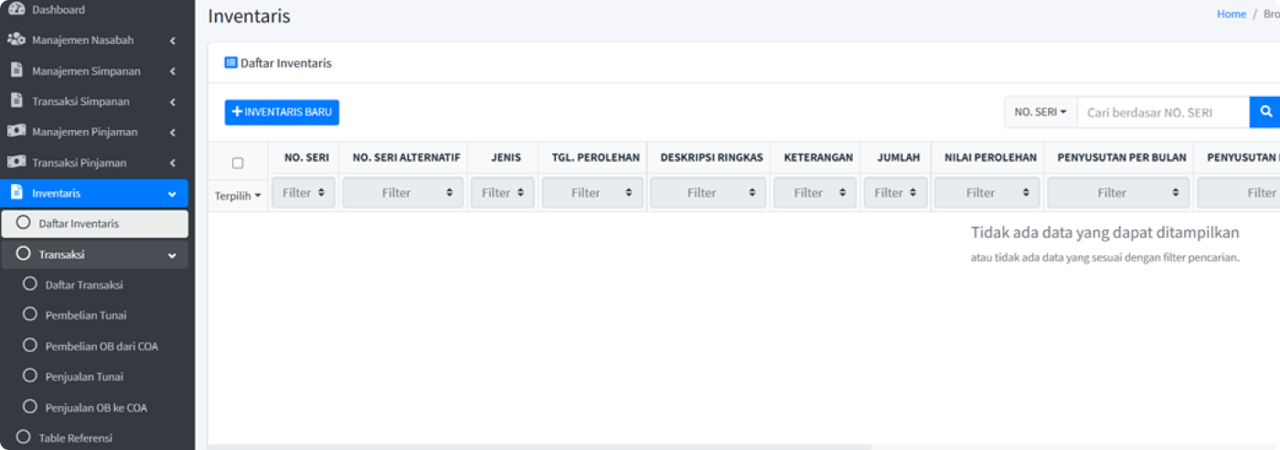Click the Cari berdasar NO. SERI search field
Image resolution: width=1280 pixels, height=450 pixels.
coord(1162,113)
